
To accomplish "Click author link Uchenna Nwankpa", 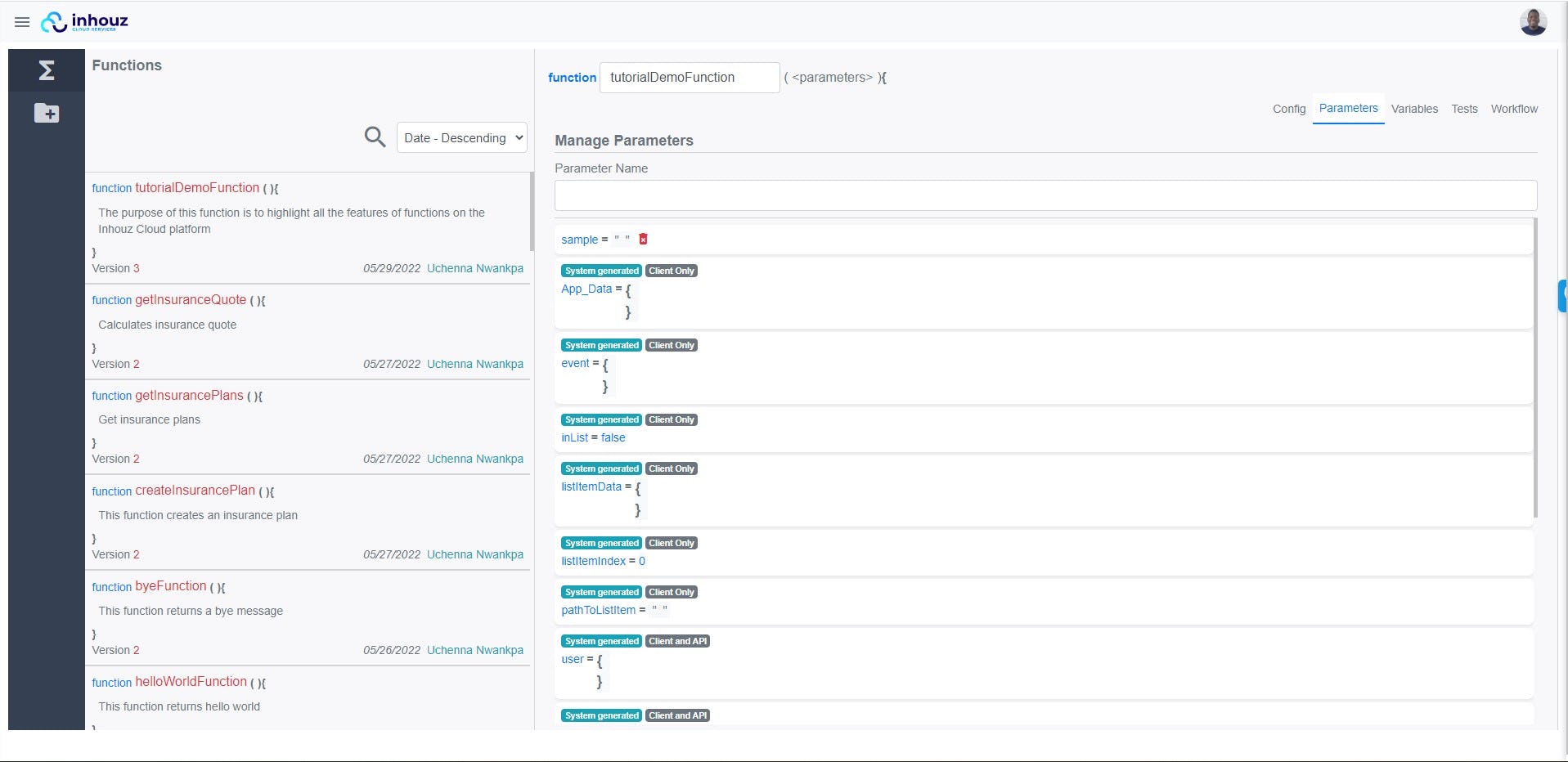I will tap(475, 268).
